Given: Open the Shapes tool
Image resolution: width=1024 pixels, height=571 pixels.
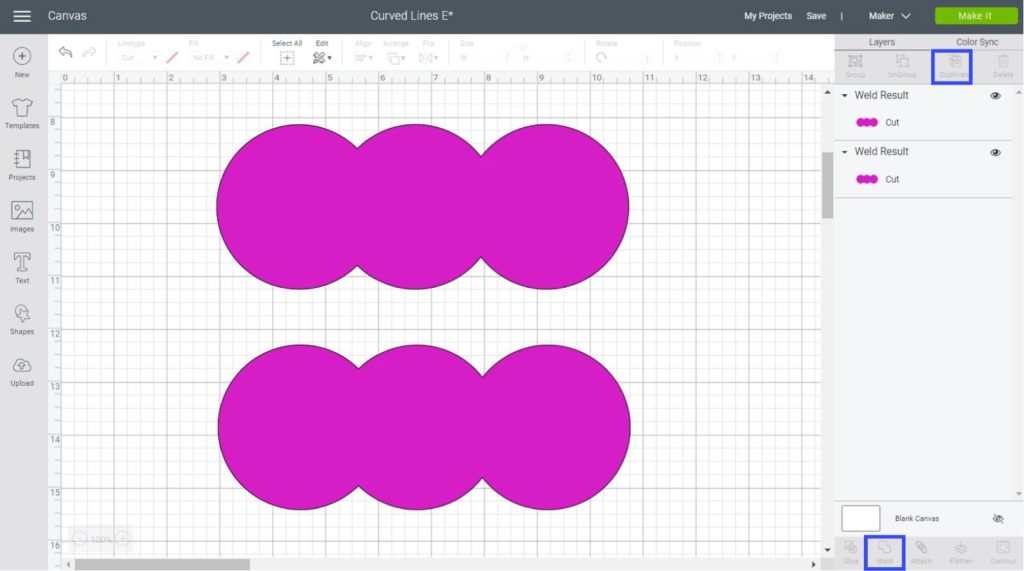Looking at the screenshot, I should pyautogui.click(x=22, y=314).
